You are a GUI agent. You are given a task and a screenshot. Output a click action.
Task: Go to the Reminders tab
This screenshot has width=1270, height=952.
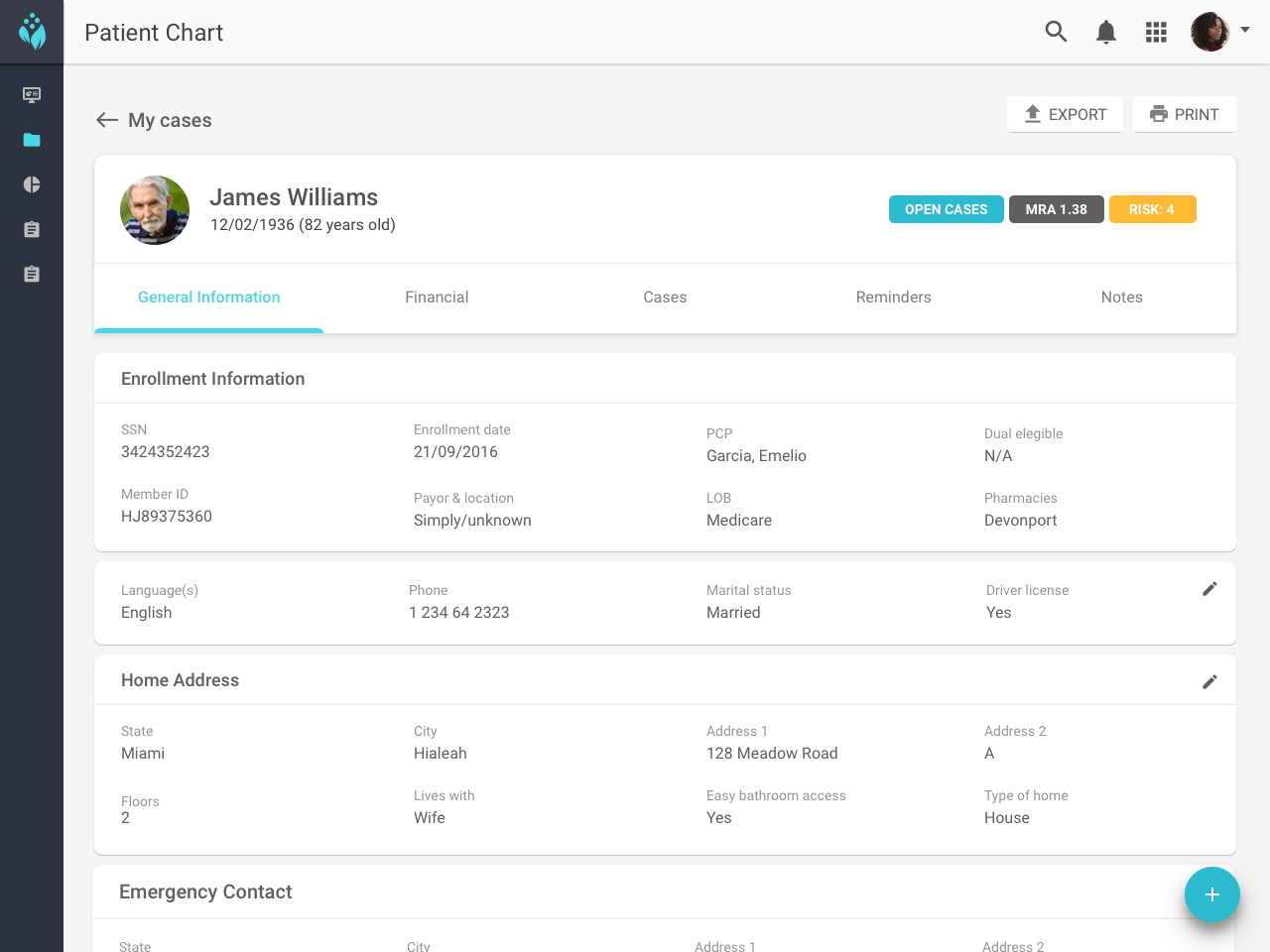click(x=893, y=297)
